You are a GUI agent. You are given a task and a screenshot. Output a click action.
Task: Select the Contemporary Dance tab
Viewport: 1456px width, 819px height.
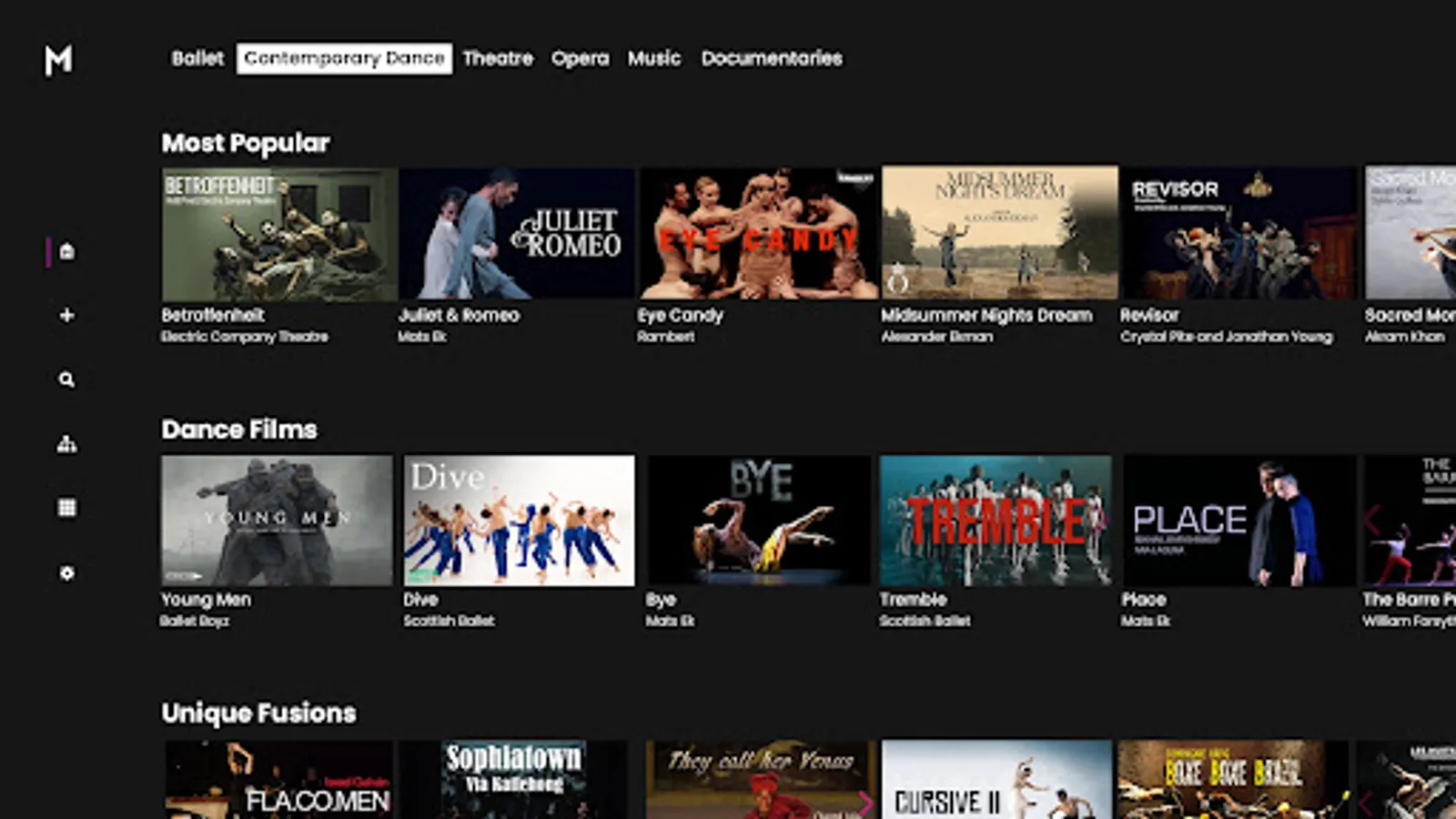pos(344,58)
